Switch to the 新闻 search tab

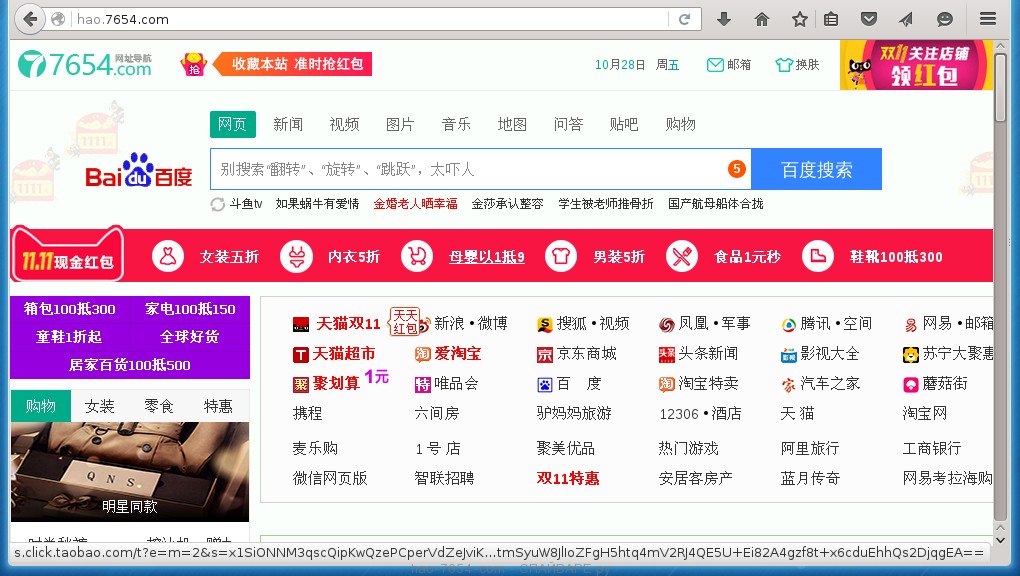point(288,124)
